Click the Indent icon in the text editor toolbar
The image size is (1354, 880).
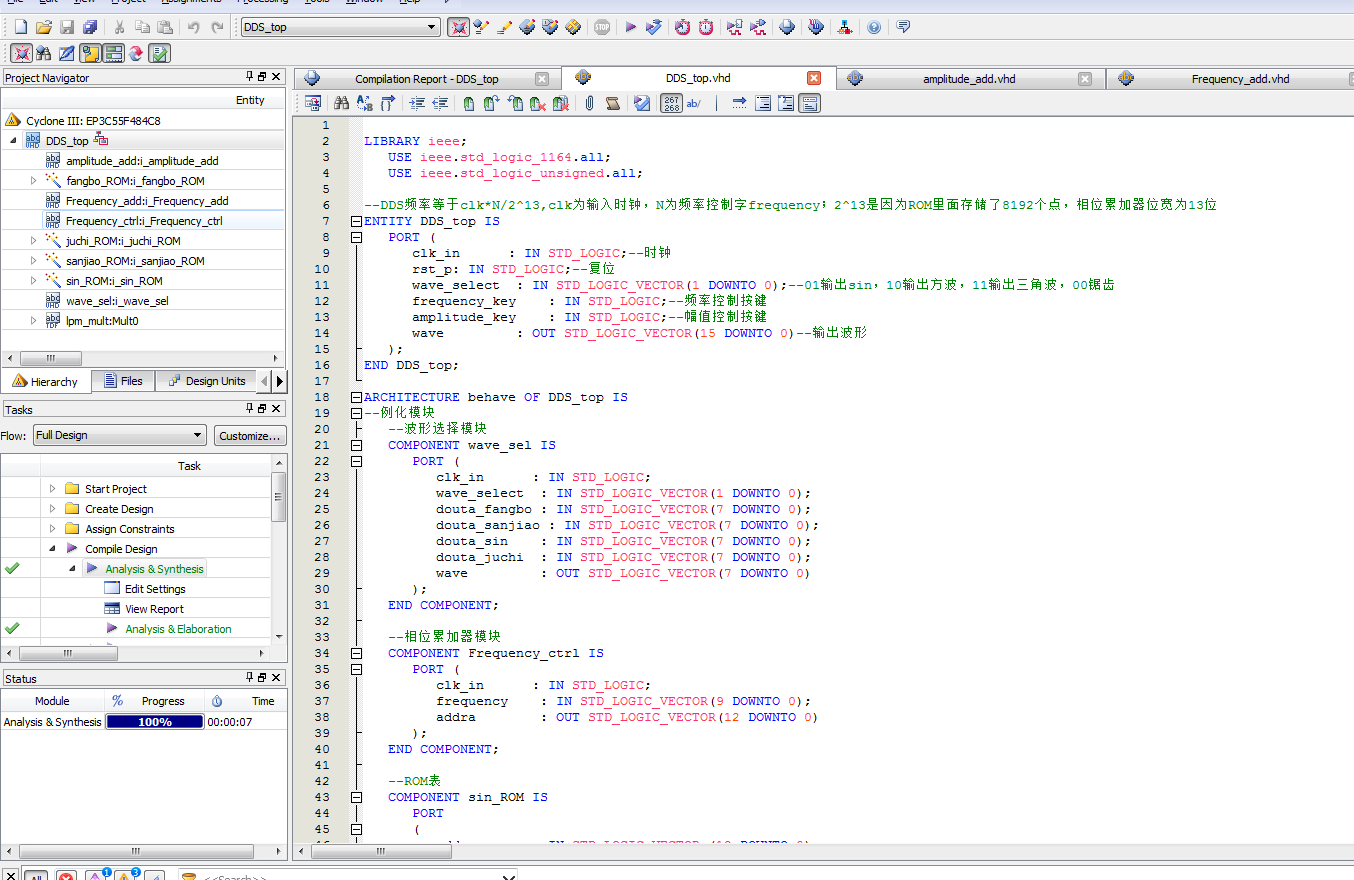pyautogui.click(x=417, y=103)
